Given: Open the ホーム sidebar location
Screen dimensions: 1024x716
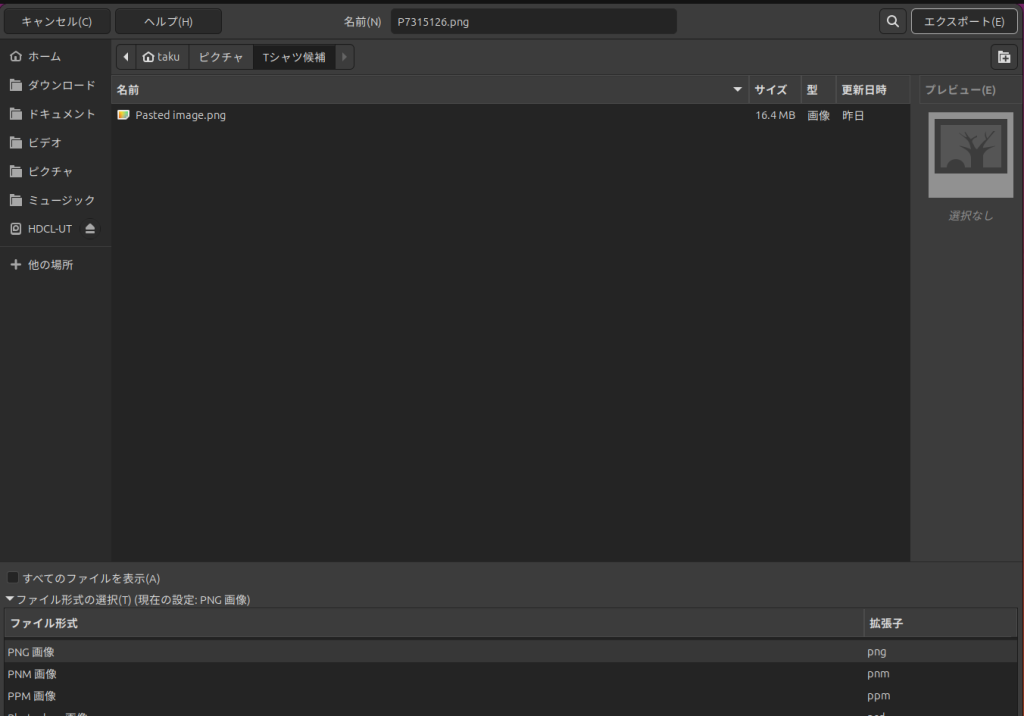Looking at the screenshot, I should (44, 57).
